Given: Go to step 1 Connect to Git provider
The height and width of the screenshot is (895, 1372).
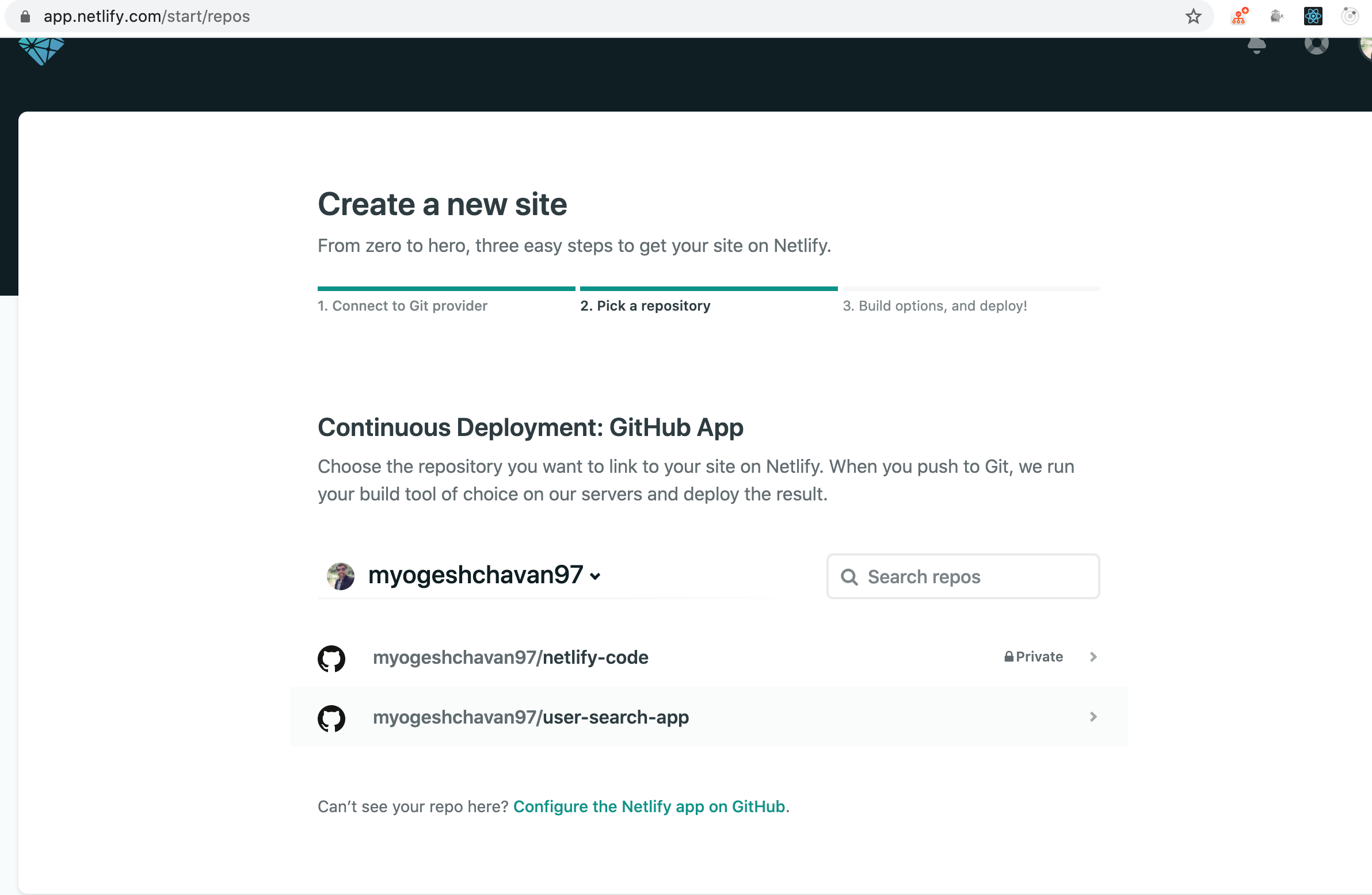Looking at the screenshot, I should point(402,305).
